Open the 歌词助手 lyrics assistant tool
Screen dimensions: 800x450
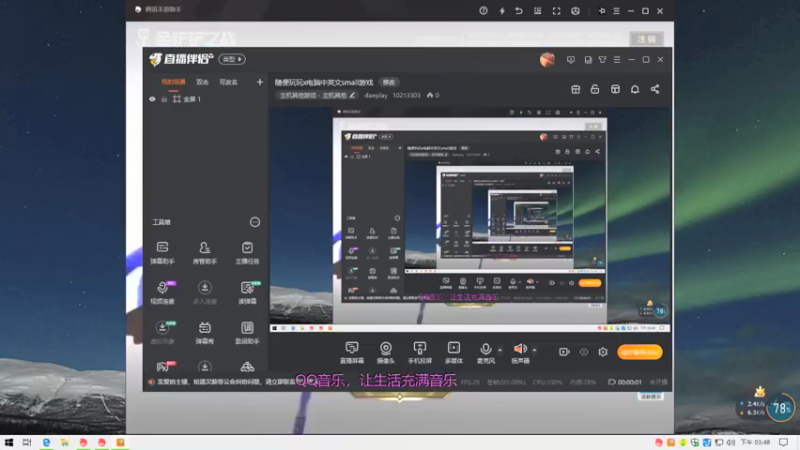pyautogui.click(x=247, y=333)
